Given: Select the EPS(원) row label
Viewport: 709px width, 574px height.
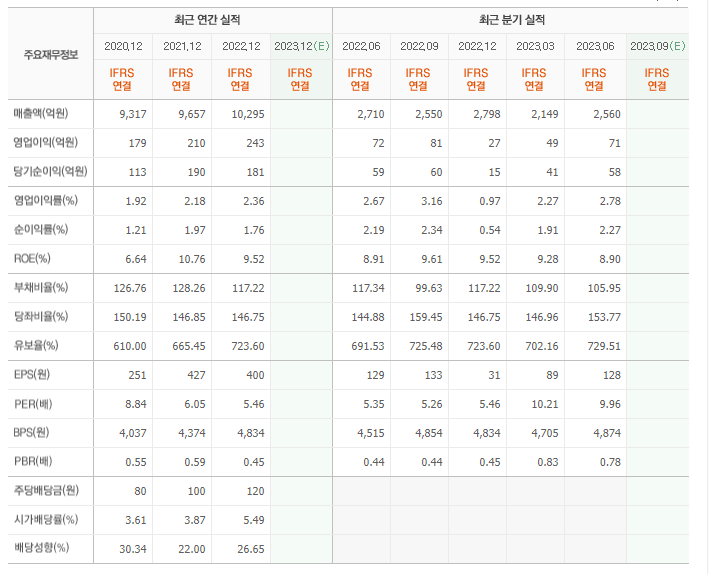Looking at the screenshot, I should point(32,375).
